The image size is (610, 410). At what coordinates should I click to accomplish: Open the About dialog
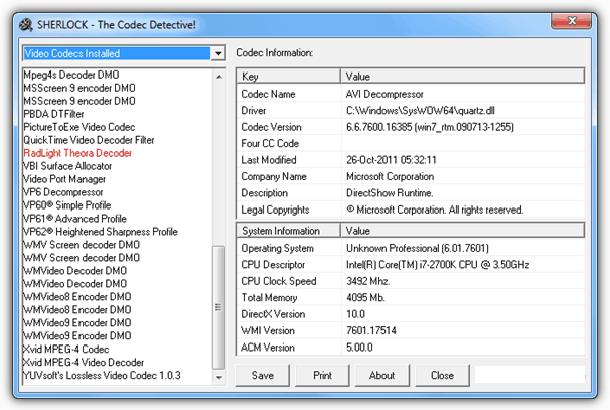click(x=382, y=375)
